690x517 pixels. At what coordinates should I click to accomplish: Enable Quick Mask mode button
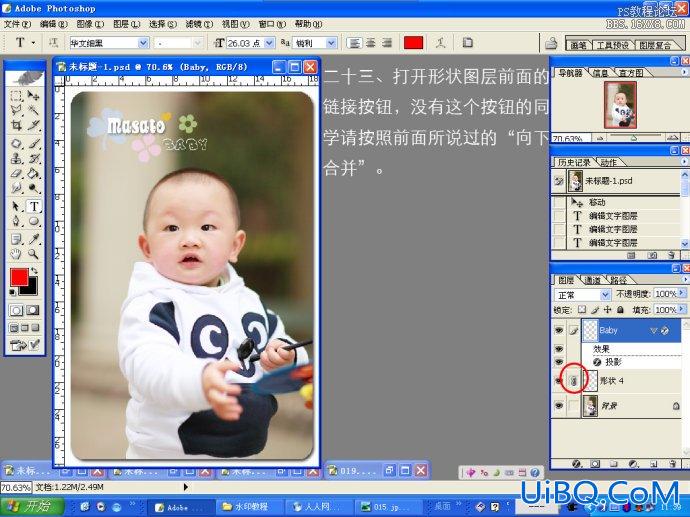33,311
